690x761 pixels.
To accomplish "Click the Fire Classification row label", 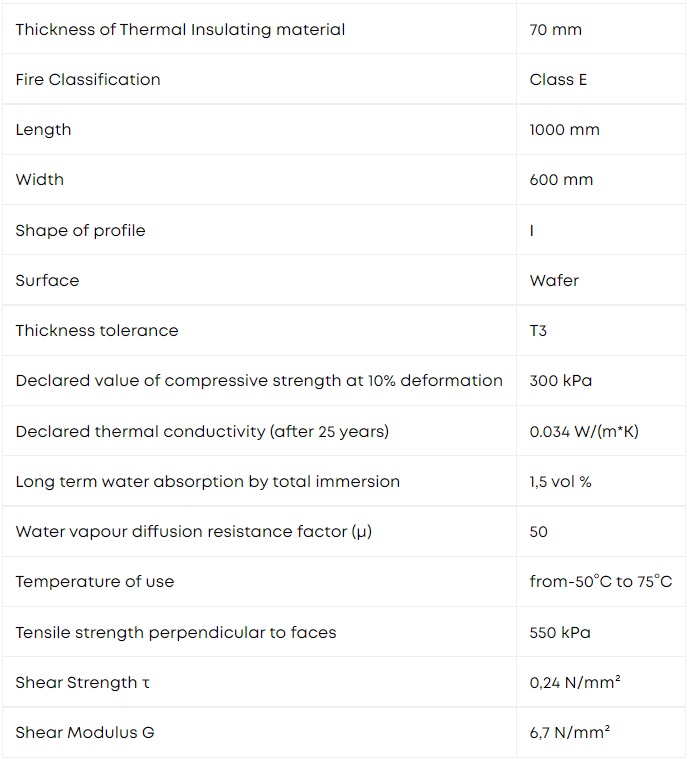I will click(x=88, y=80).
